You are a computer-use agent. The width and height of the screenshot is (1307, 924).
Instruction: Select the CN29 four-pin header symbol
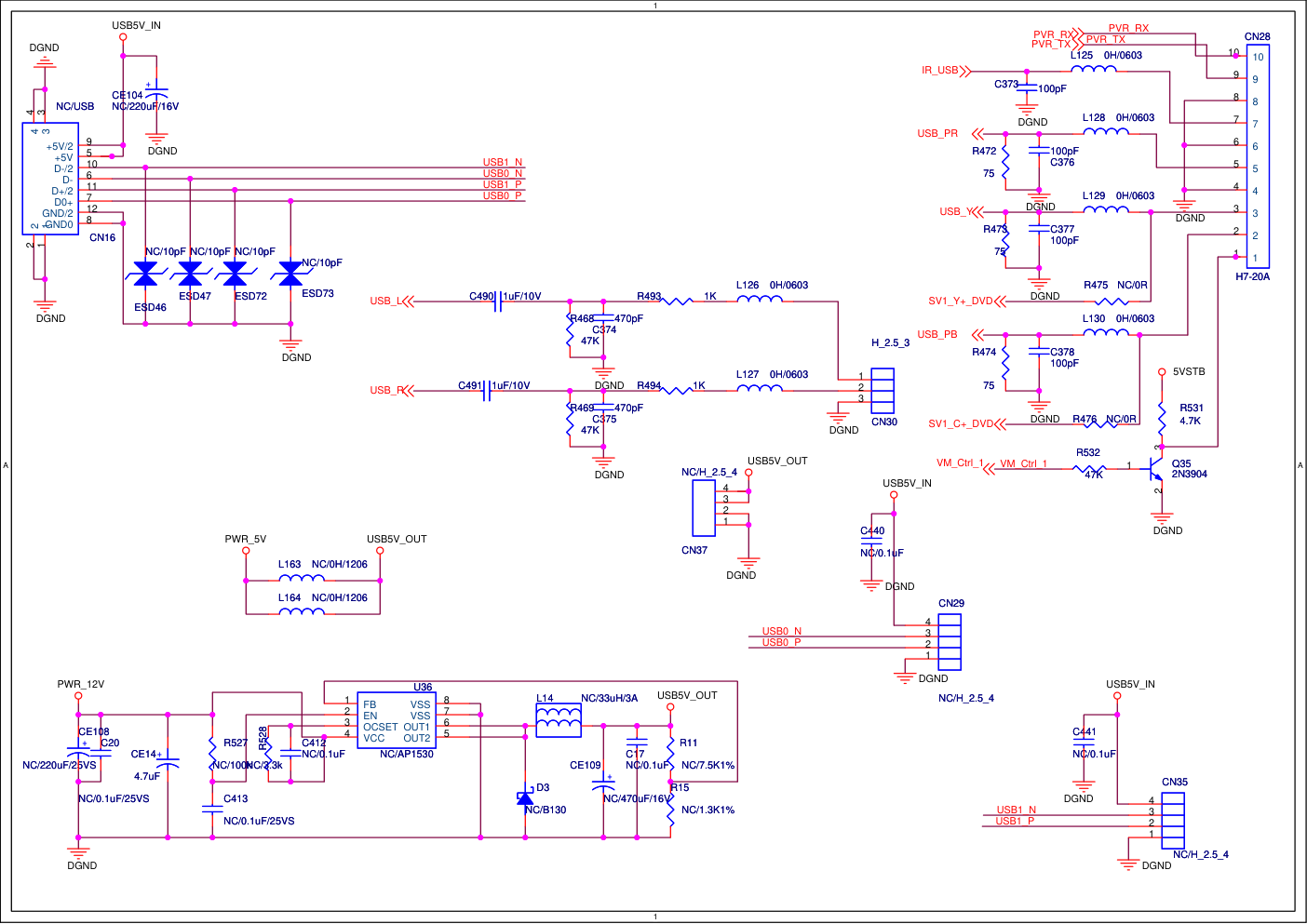click(x=950, y=642)
